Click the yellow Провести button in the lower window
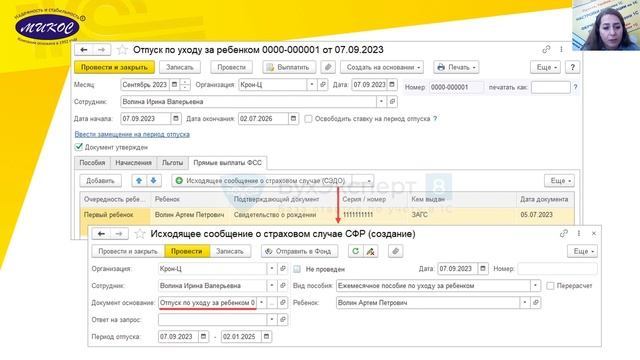640x360 pixels. pos(187,251)
